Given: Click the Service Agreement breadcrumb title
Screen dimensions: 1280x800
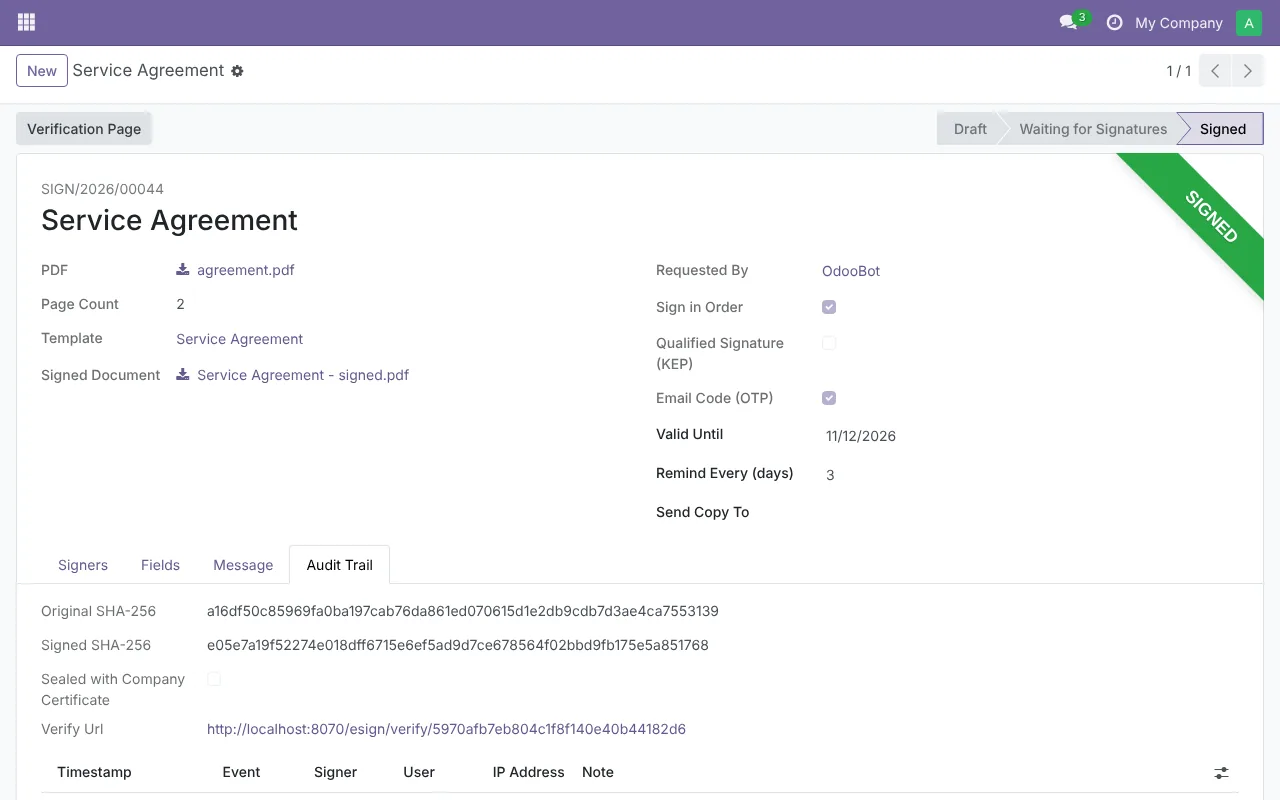Looking at the screenshot, I should [148, 71].
